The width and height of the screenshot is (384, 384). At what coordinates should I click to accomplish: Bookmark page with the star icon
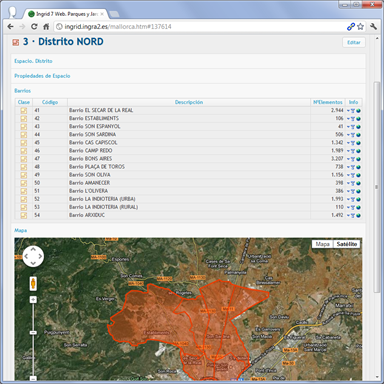pos(360,27)
